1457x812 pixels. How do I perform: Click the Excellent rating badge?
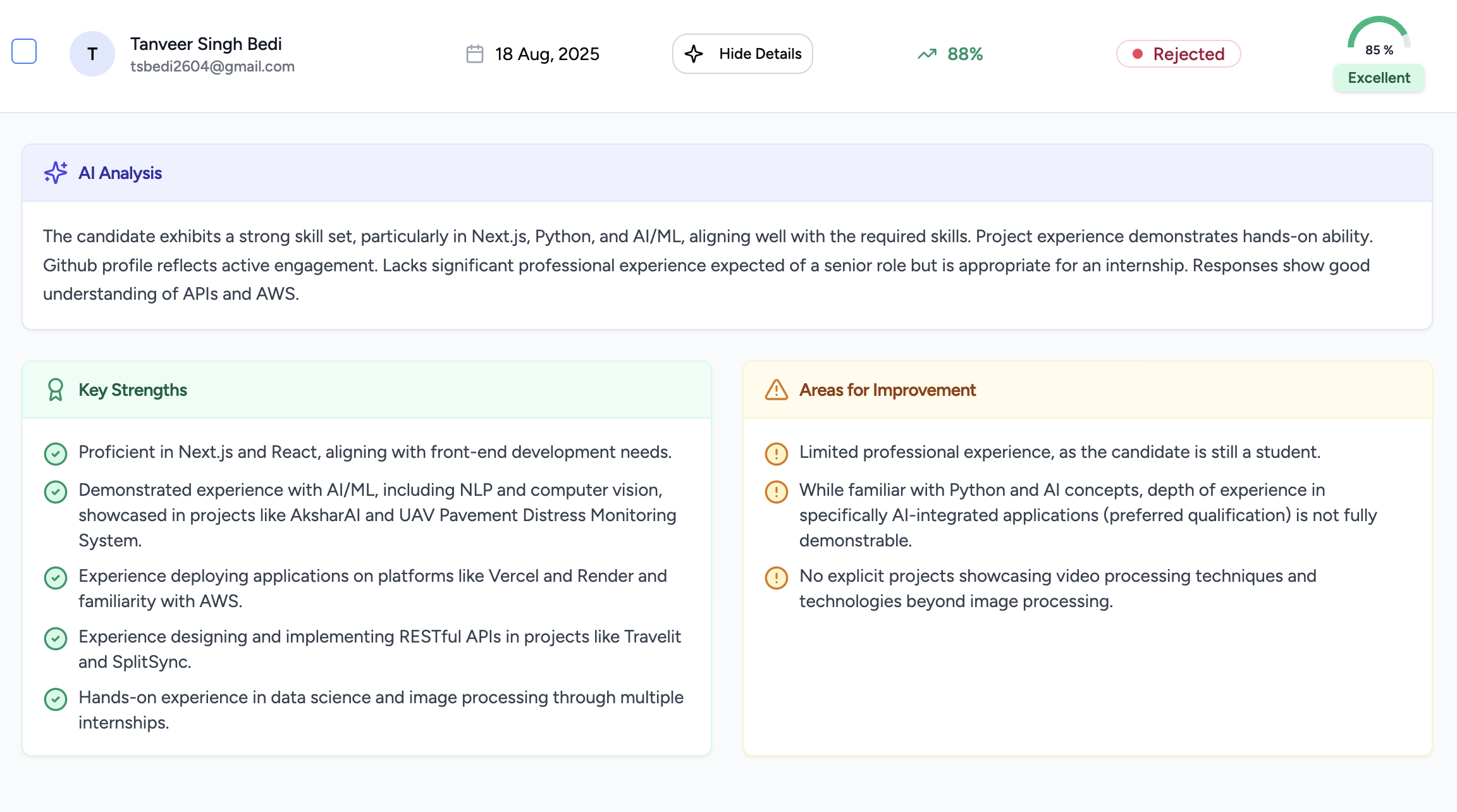(1379, 78)
